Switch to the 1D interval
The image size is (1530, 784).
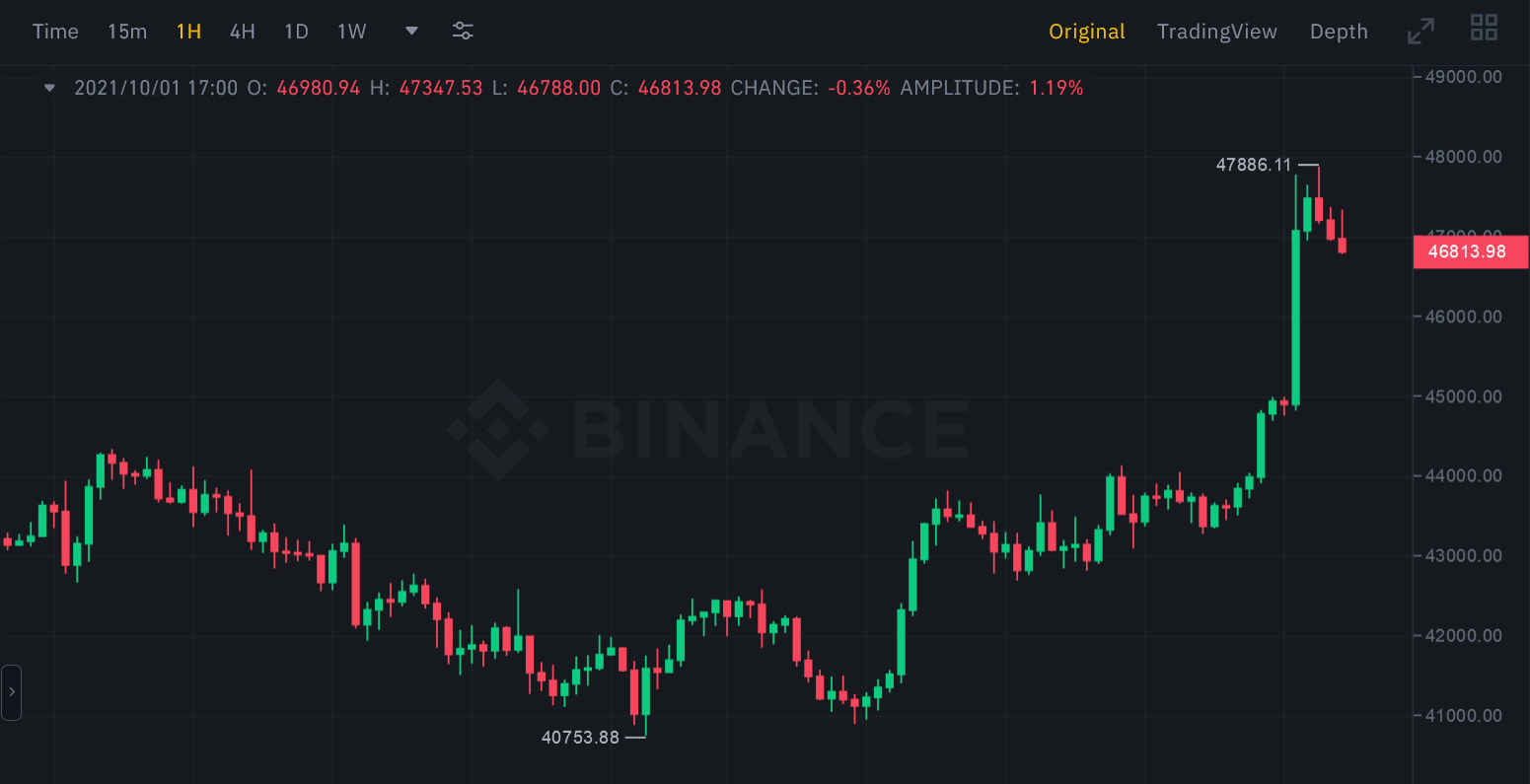coord(296,32)
